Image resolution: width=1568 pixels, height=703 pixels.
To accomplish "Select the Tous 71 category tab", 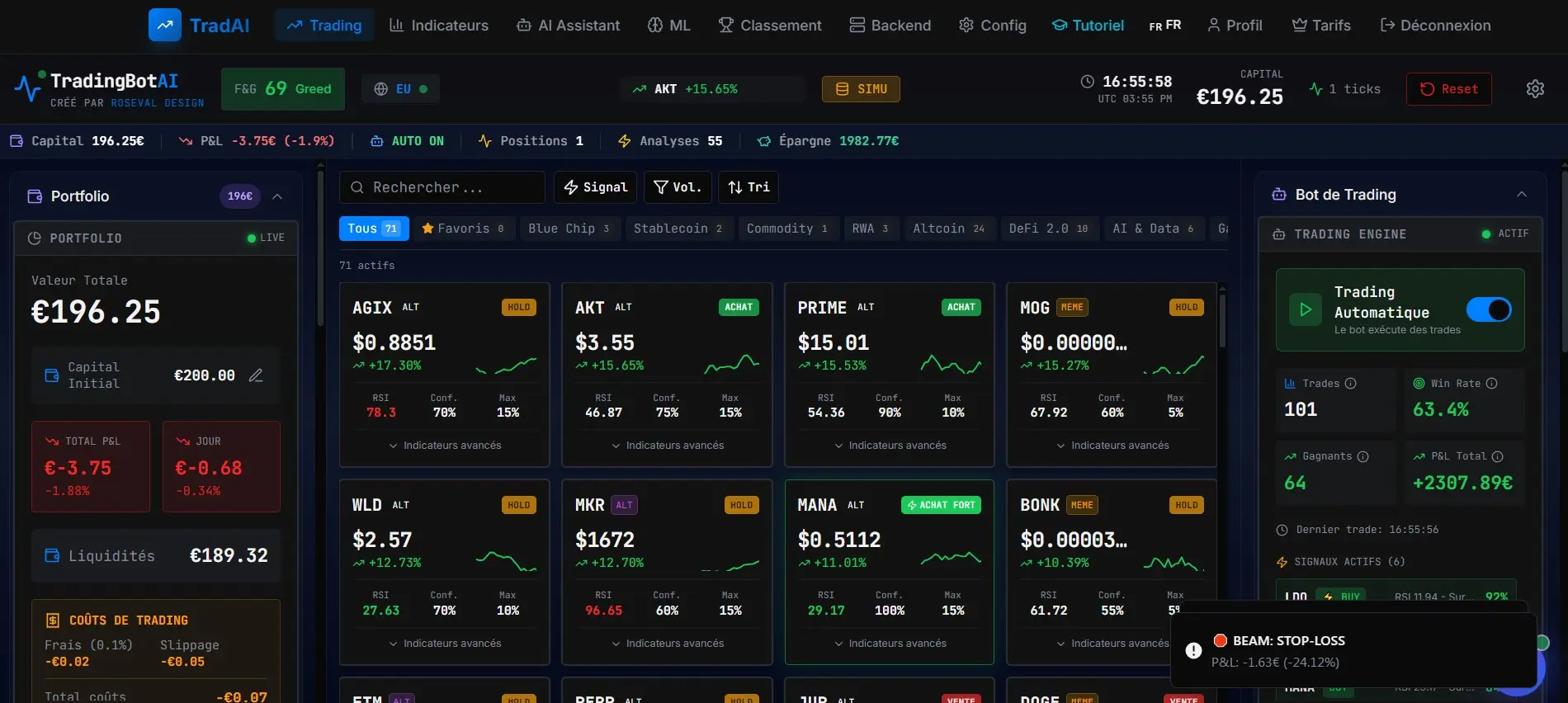I will coord(374,229).
